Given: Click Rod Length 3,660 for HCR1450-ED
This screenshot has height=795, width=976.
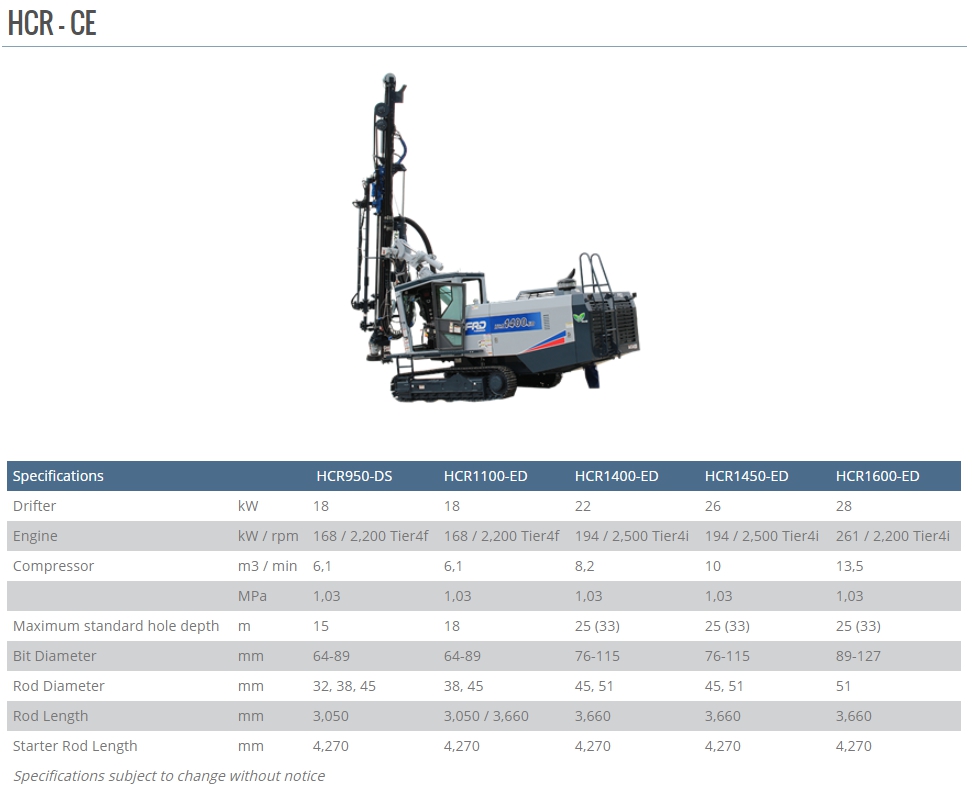Looking at the screenshot, I should [x=723, y=716].
